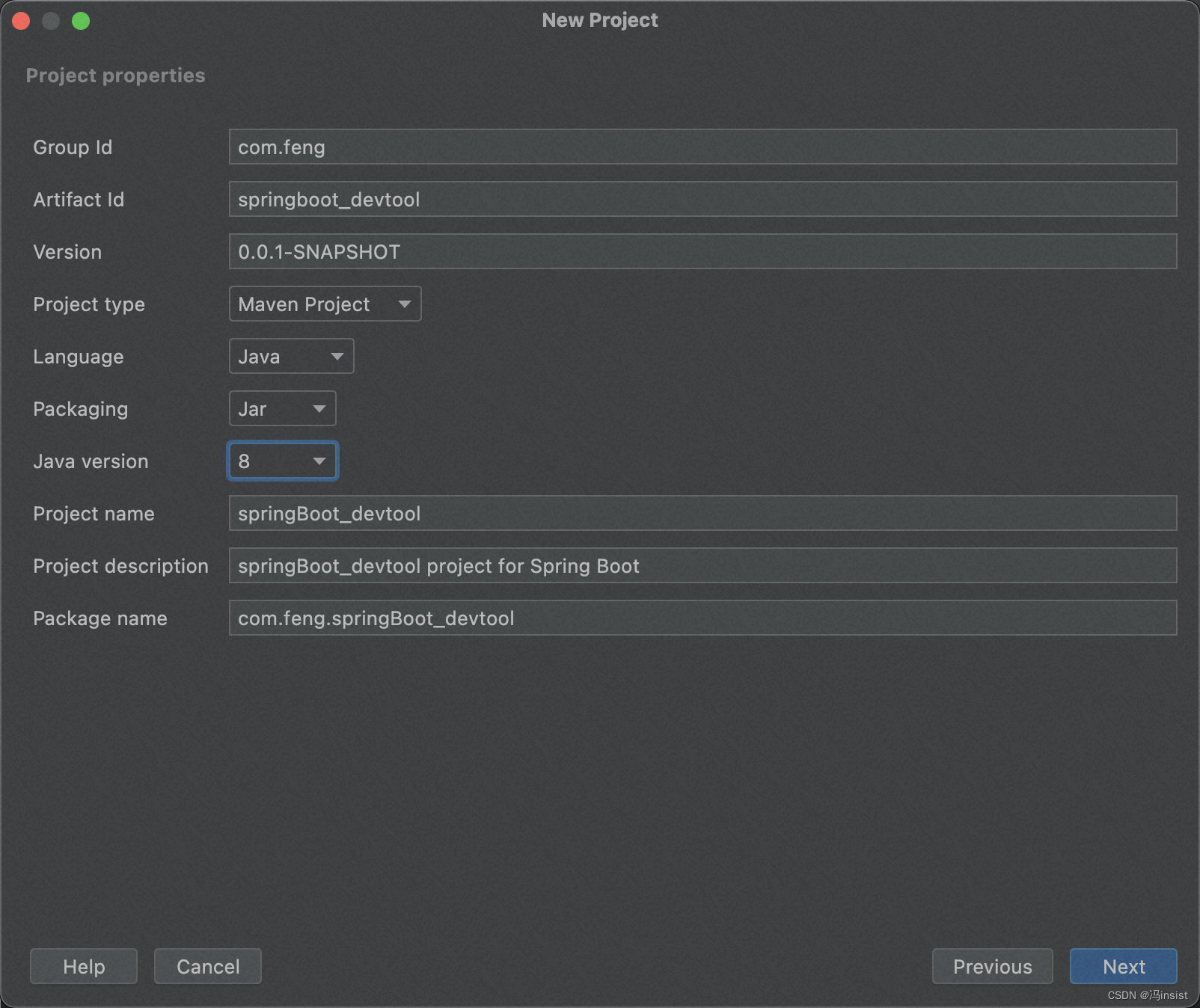Click the Java version dropdown arrow
1200x1008 pixels.
pyautogui.click(x=319, y=461)
